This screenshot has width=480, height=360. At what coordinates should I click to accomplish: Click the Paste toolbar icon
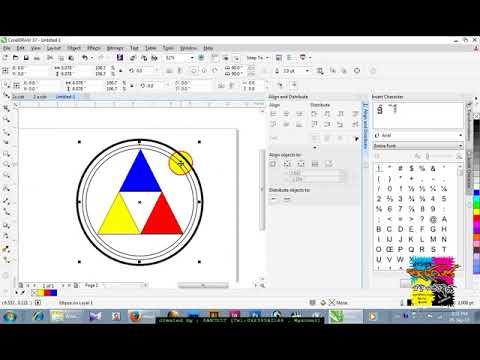[71, 58]
